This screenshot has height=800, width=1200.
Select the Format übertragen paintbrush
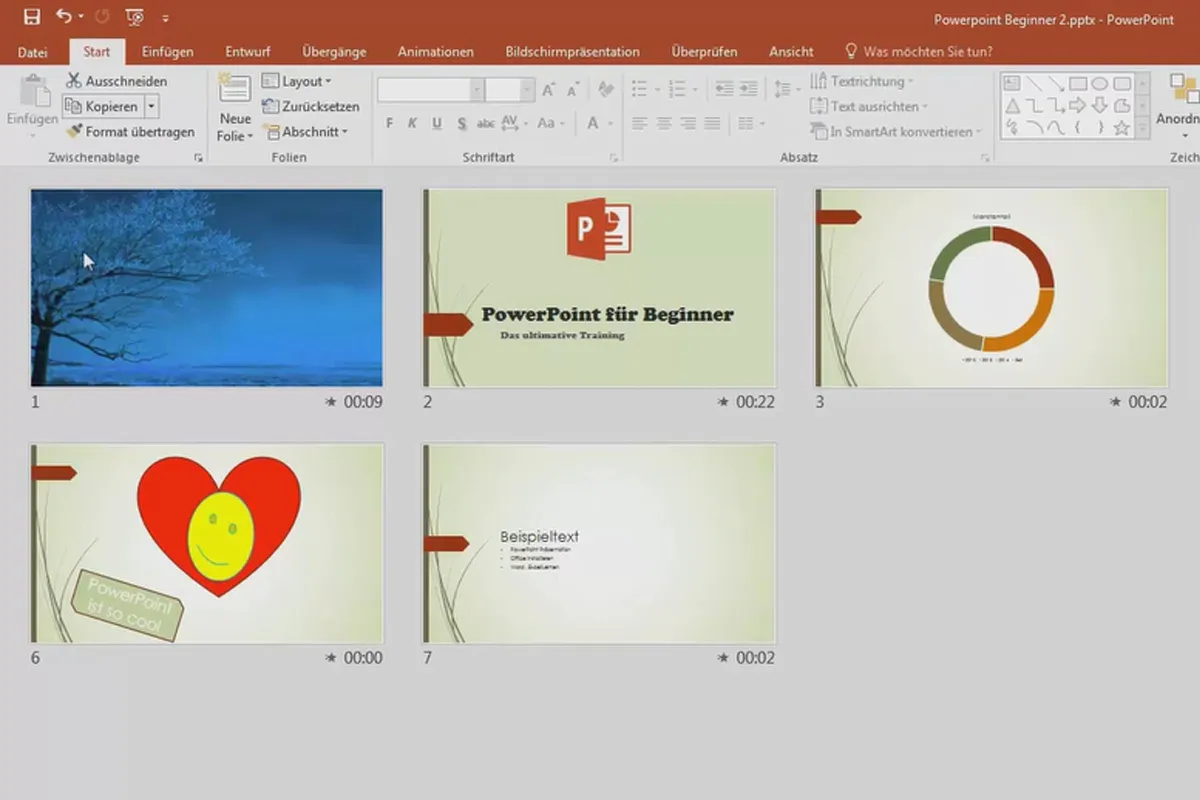click(x=130, y=131)
